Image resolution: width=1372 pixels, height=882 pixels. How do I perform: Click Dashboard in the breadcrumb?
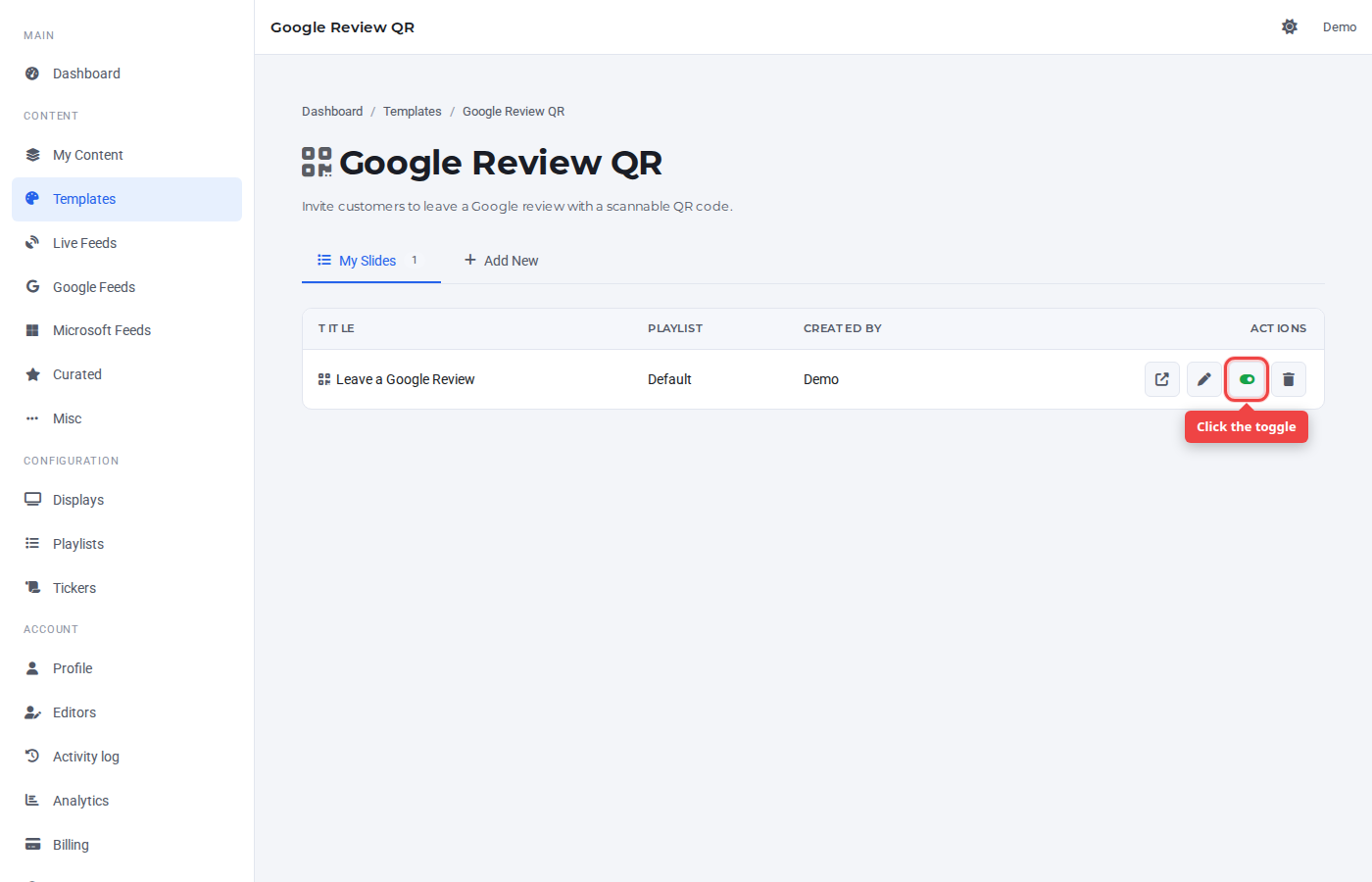coord(332,112)
